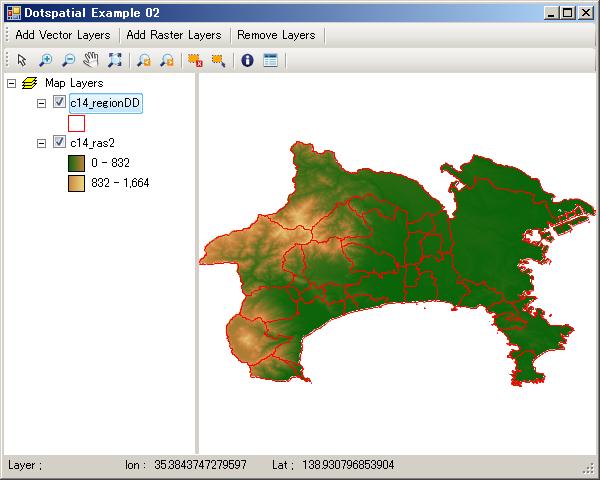Click the Identify info tool
The height and width of the screenshot is (480, 600).
point(247,60)
